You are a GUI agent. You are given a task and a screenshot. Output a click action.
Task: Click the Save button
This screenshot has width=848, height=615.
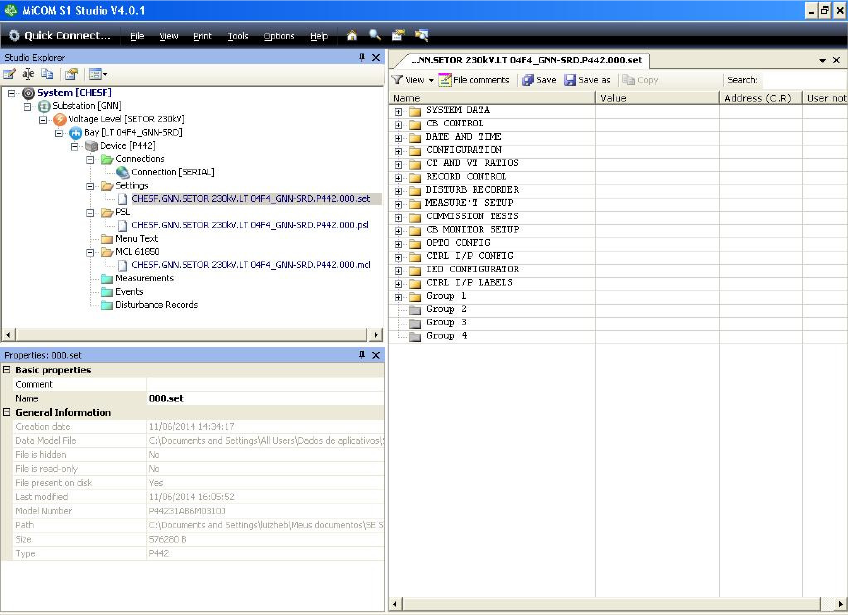point(539,80)
